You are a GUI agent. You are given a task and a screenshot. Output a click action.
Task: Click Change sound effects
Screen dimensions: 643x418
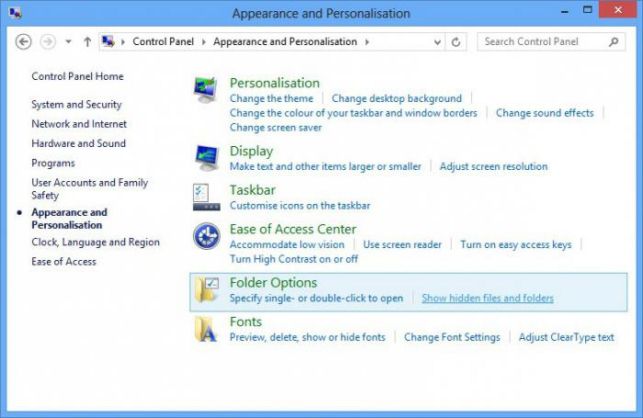(545, 113)
